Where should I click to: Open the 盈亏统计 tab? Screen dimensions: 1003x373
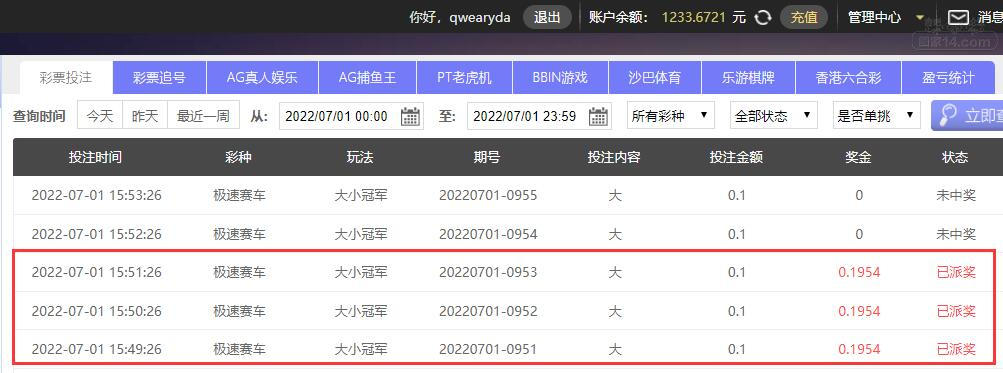(948, 78)
